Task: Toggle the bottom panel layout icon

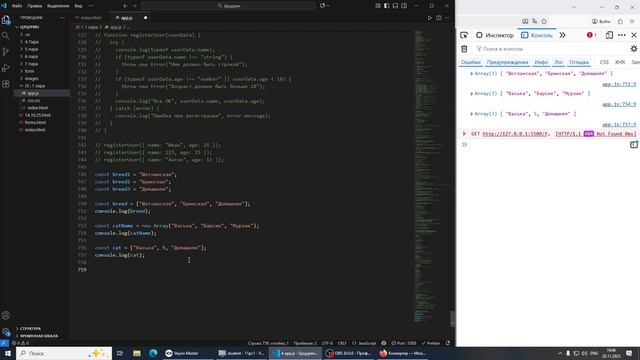Action: point(395,6)
